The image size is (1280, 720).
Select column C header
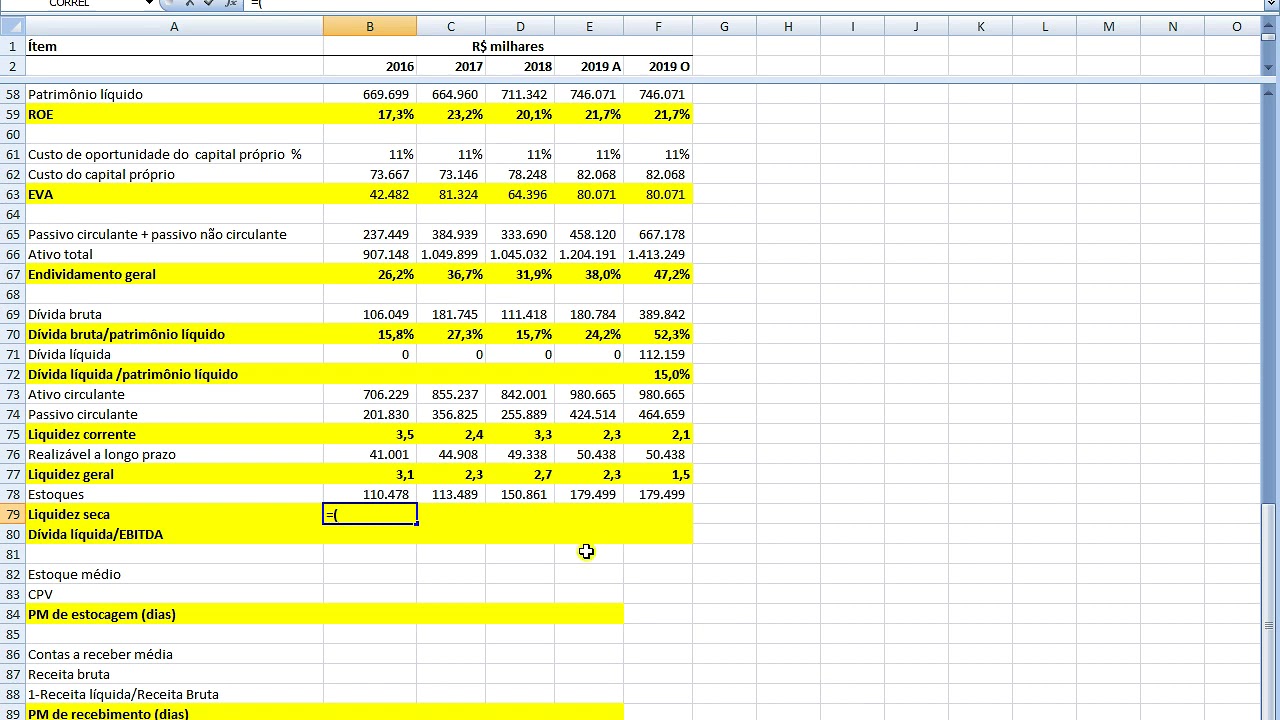point(451,26)
